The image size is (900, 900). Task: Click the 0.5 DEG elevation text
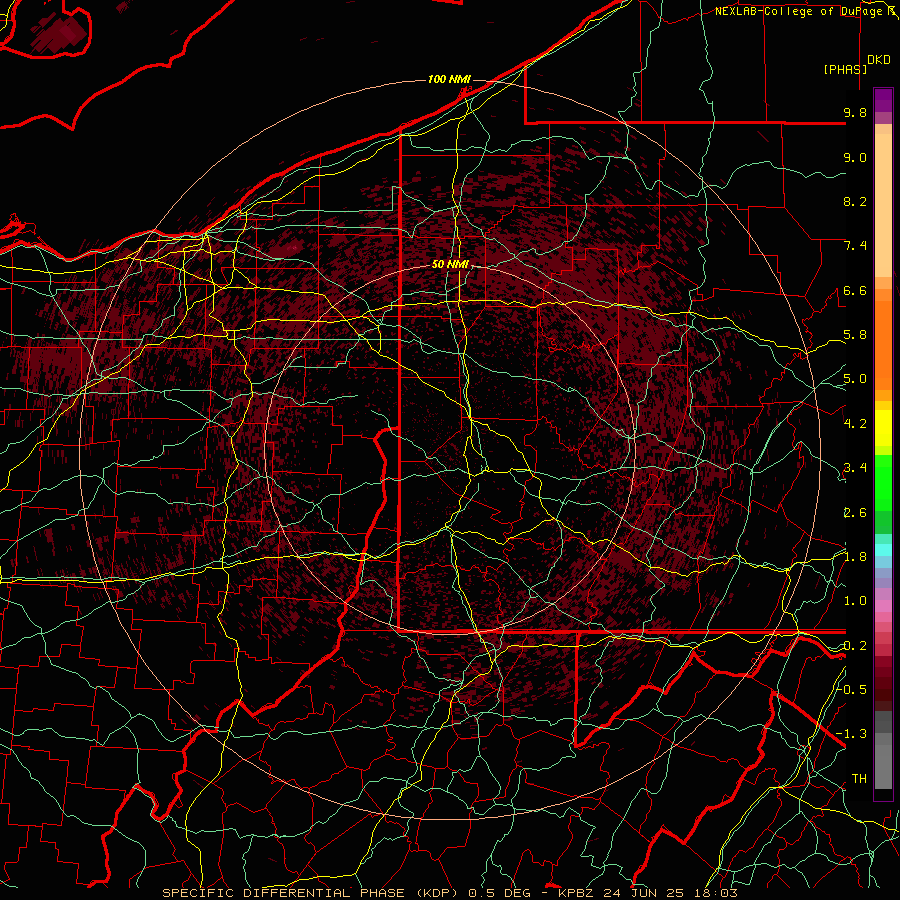click(499, 893)
